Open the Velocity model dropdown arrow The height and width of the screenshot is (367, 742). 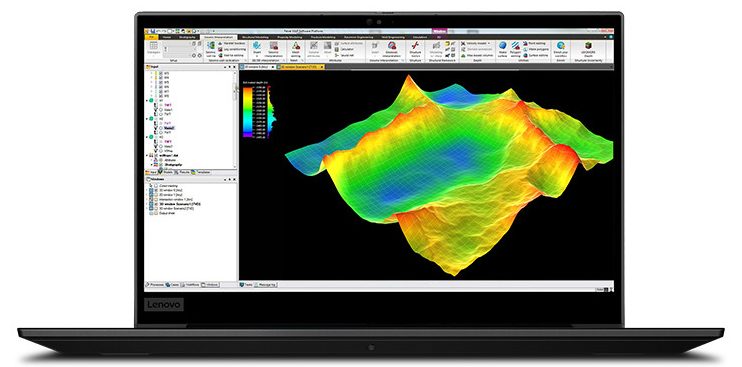(x=488, y=43)
